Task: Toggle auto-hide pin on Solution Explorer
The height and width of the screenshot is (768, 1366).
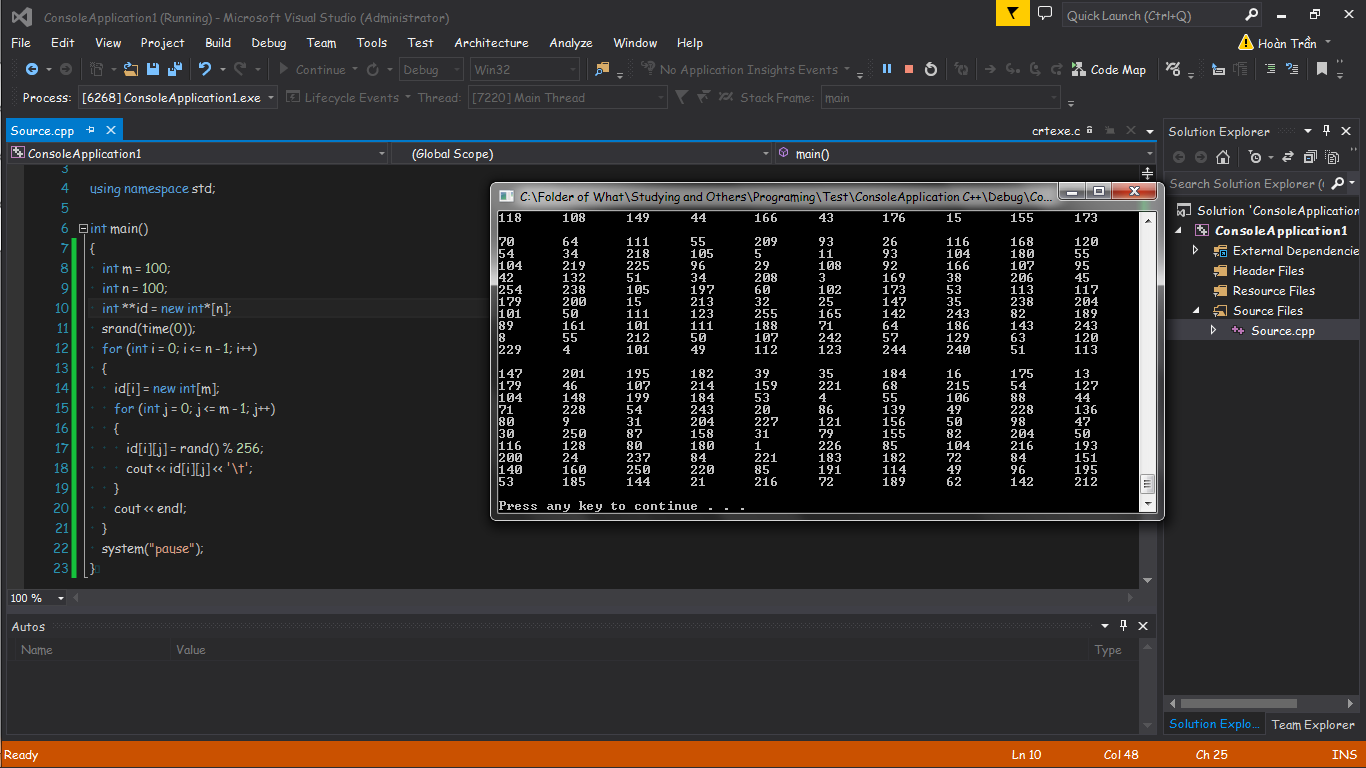Action: [1327, 131]
